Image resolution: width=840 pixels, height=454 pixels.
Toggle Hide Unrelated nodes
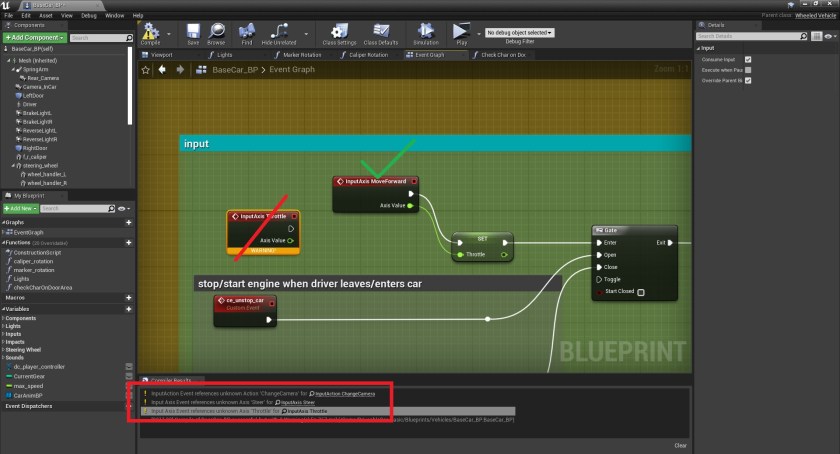pos(280,33)
